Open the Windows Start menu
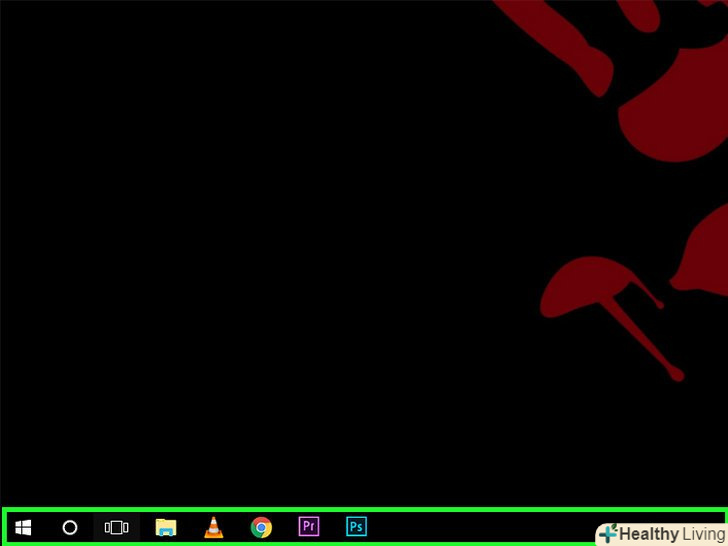 tap(23, 527)
